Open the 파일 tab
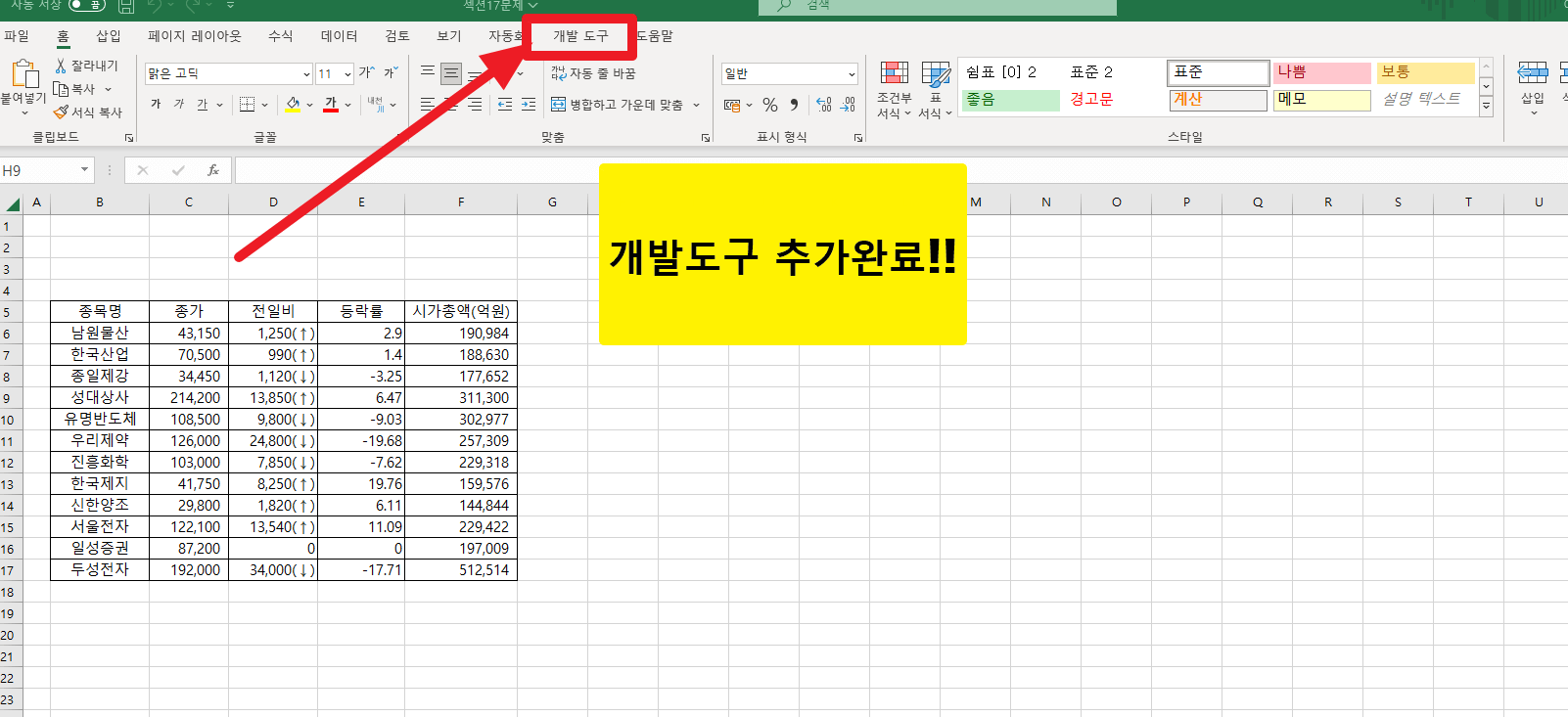The height and width of the screenshot is (717, 1568). click(x=17, y=36)
